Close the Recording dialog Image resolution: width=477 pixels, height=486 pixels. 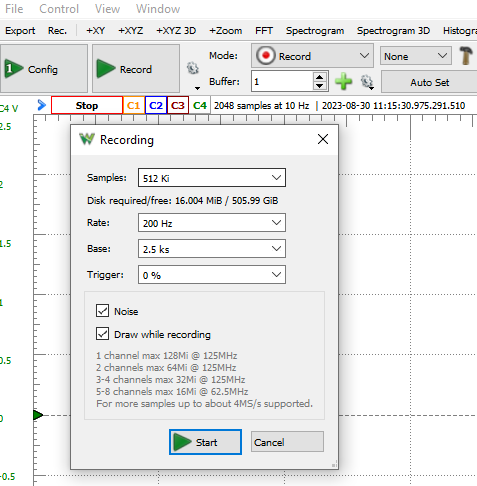pos(323,139)
